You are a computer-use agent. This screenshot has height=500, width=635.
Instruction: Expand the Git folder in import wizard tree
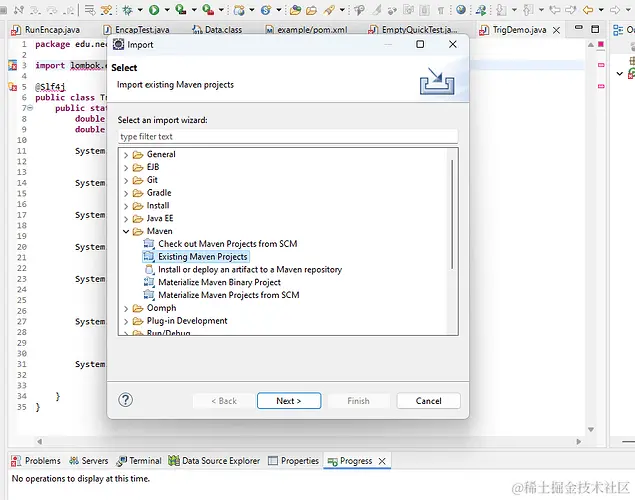click(126, 181)
